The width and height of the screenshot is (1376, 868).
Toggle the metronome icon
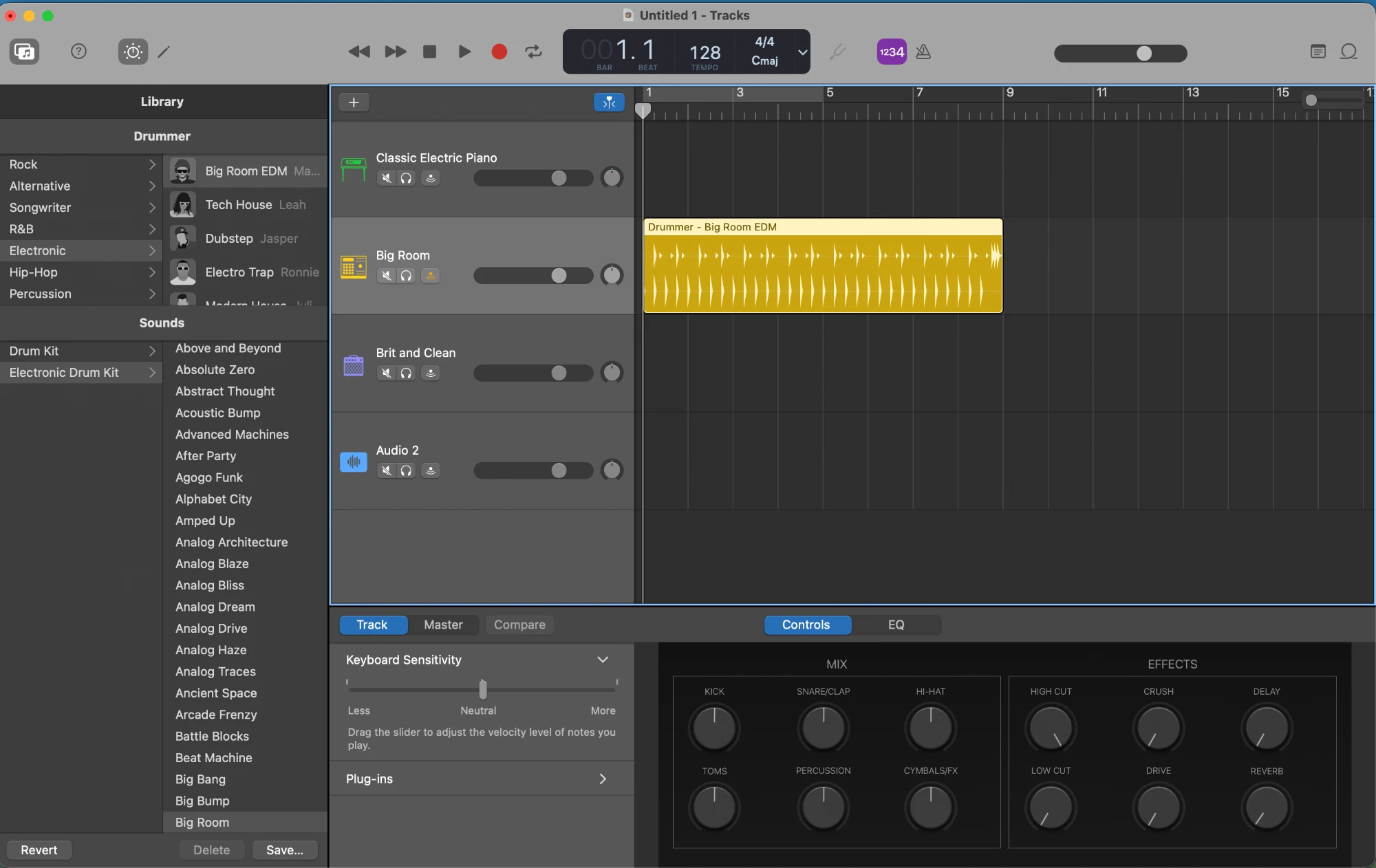click(x=923, y=52)
